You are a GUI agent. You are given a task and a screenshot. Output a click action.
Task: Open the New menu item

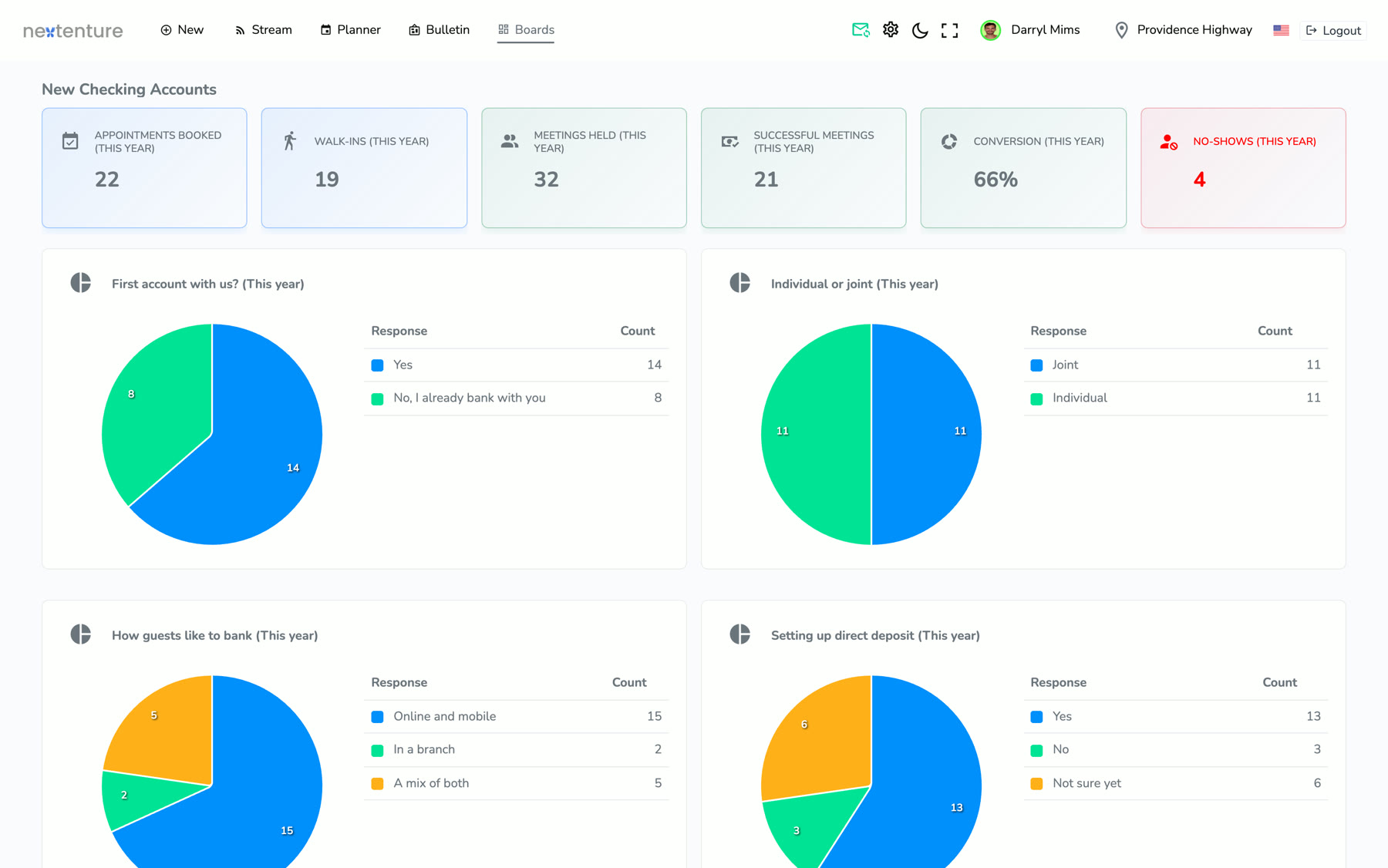182,30
